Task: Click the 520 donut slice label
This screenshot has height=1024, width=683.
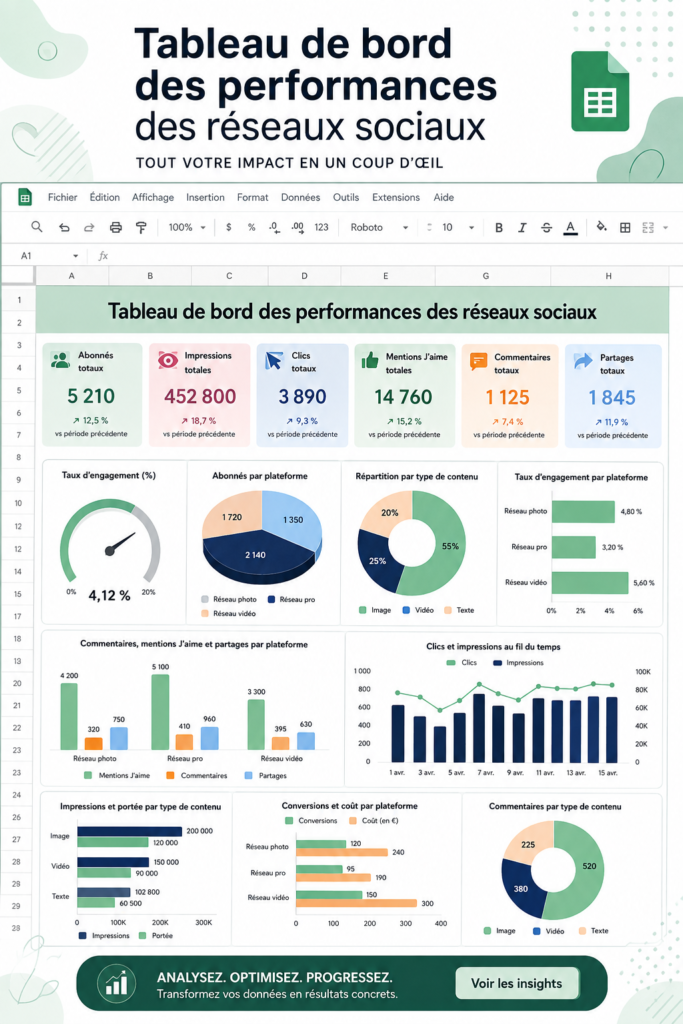Action: point(589,866)
